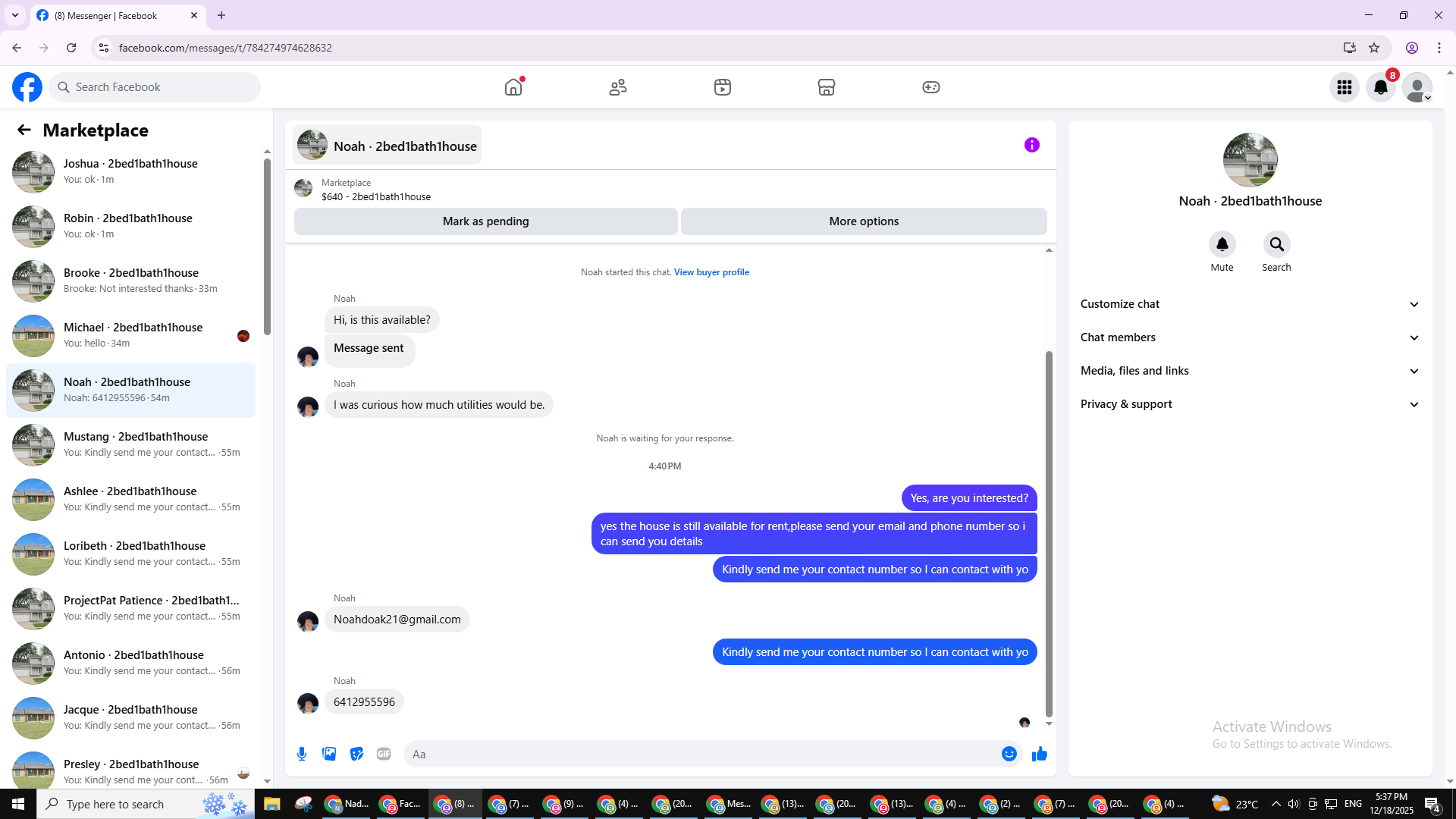Open the Facebook menu grid icon

click(1345, 87)
